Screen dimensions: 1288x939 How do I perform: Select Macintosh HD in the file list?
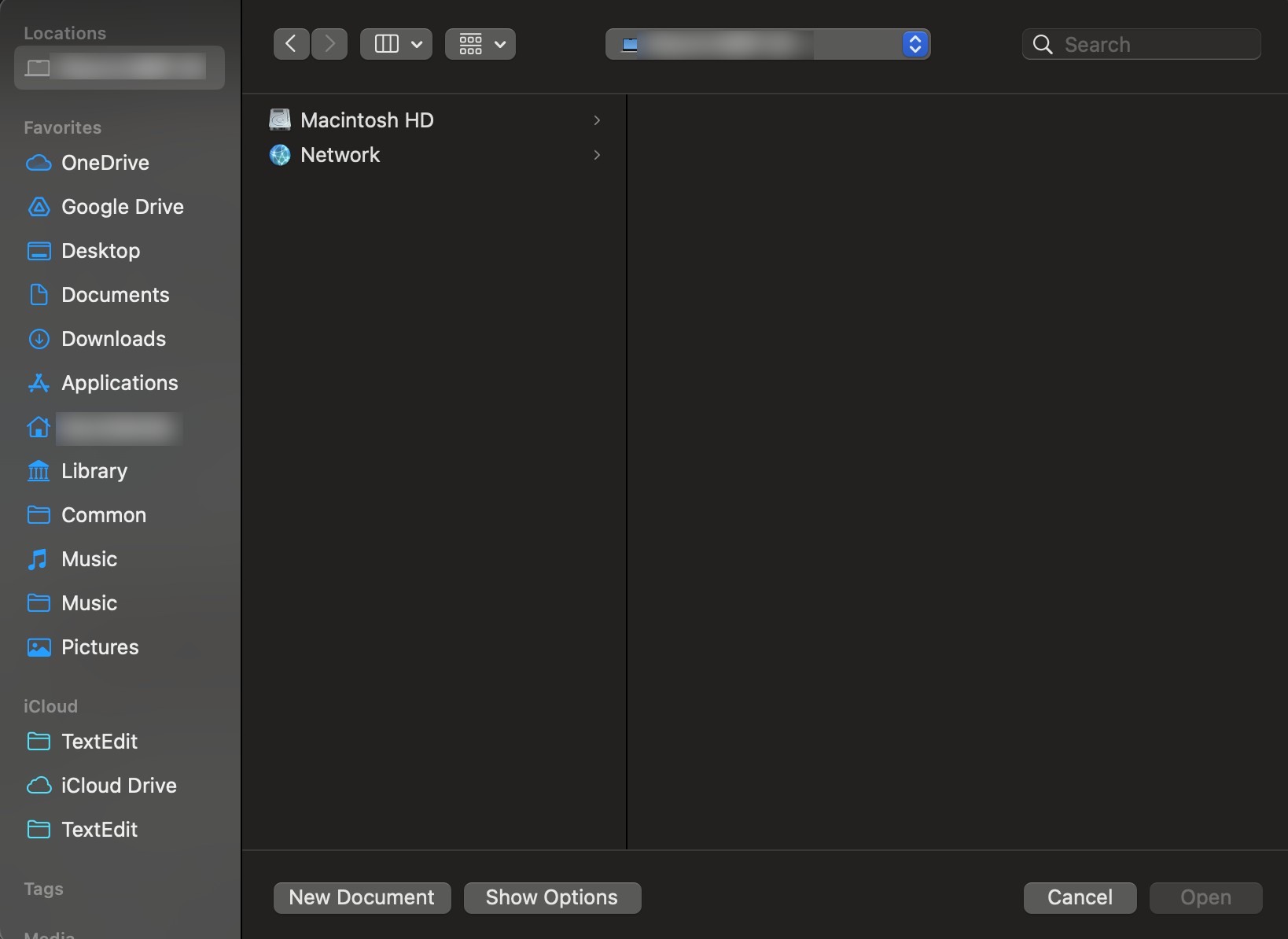coord(367,120)
